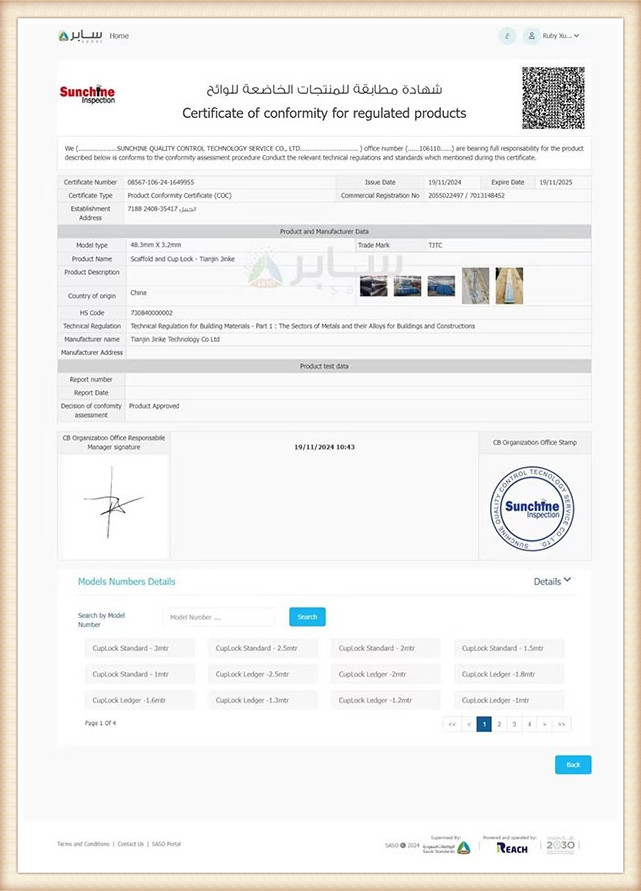641x891 pixels.
Task: Click the Product Approved decision text
Action: point(154,406)
